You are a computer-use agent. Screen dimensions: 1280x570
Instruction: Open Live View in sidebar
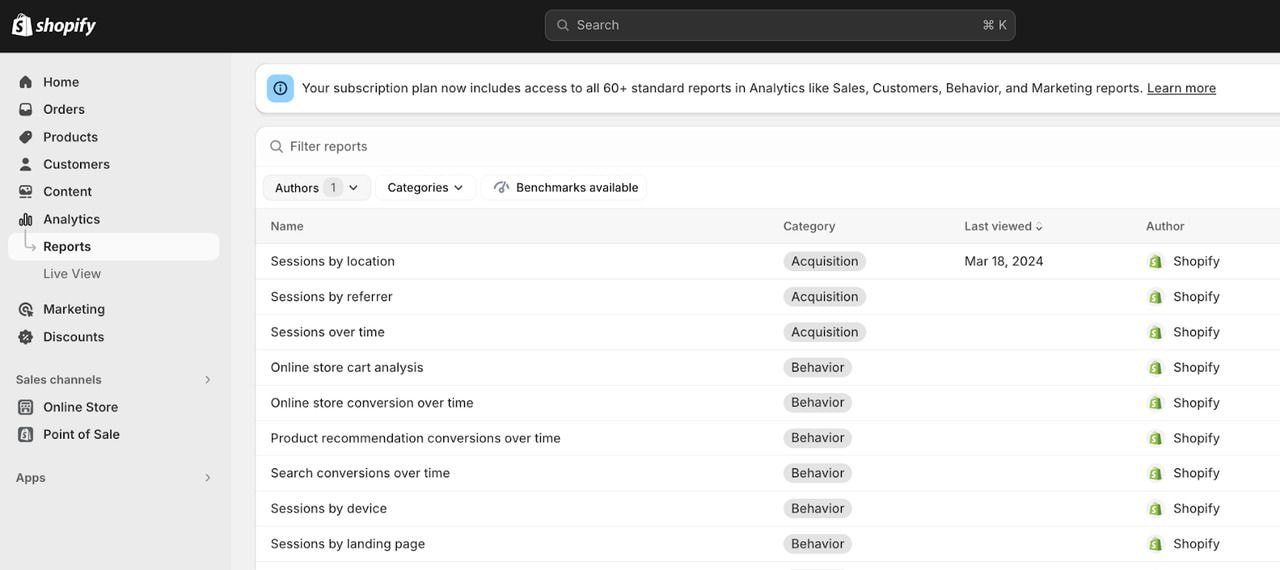coord(72,274)
